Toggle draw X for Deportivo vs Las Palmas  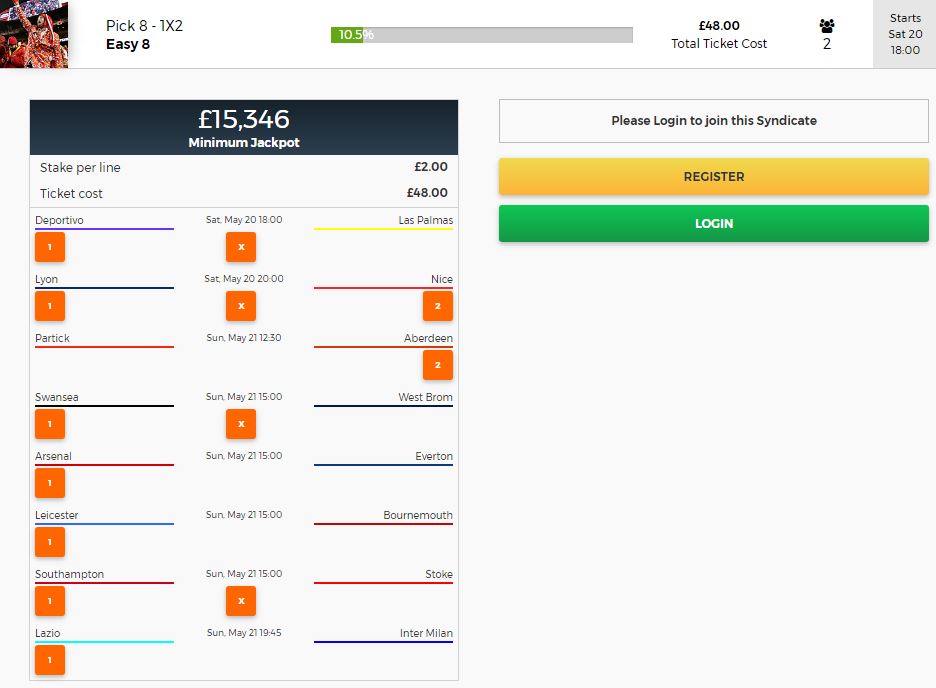(241, 247)
